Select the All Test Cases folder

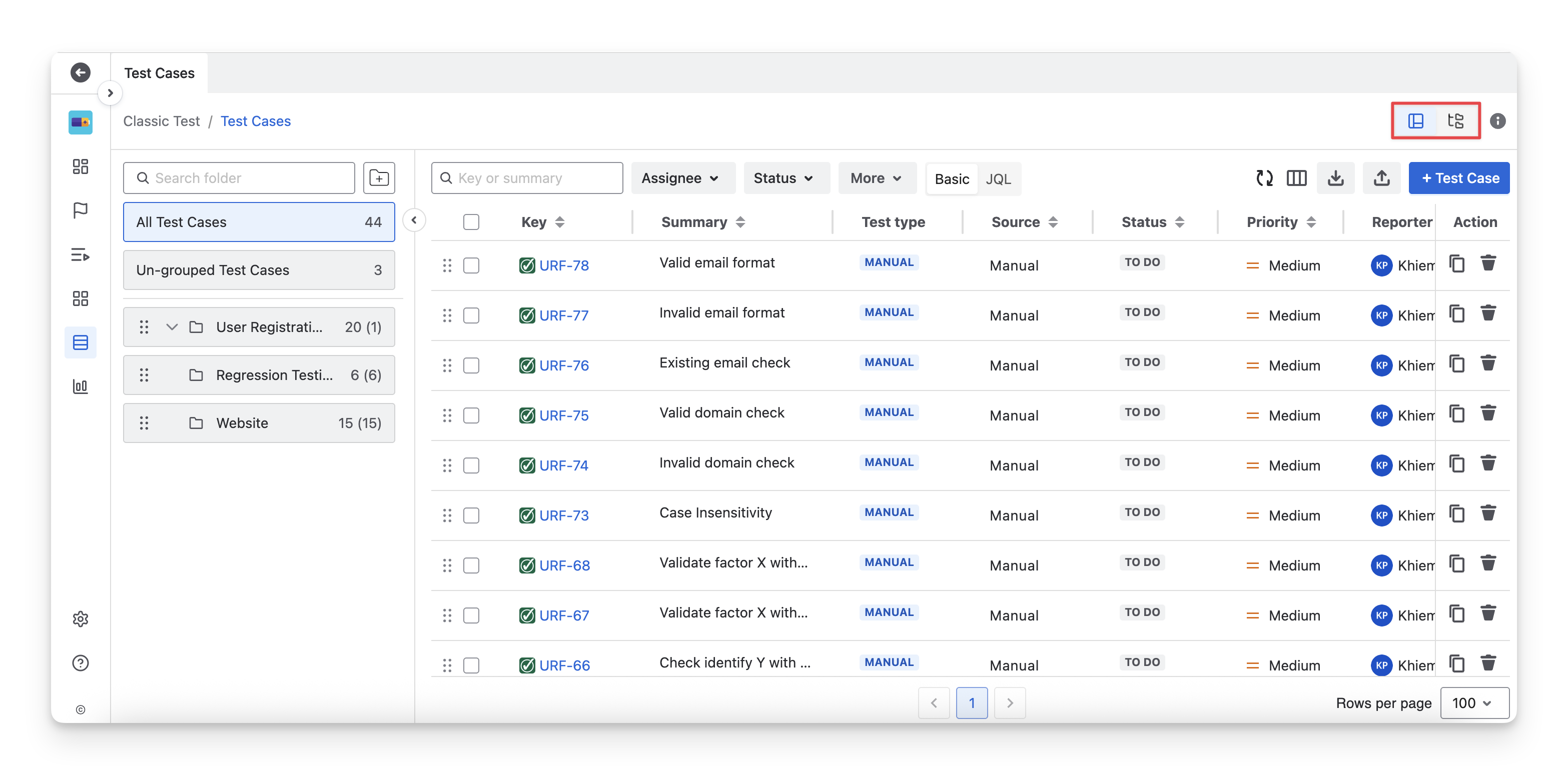259,222
